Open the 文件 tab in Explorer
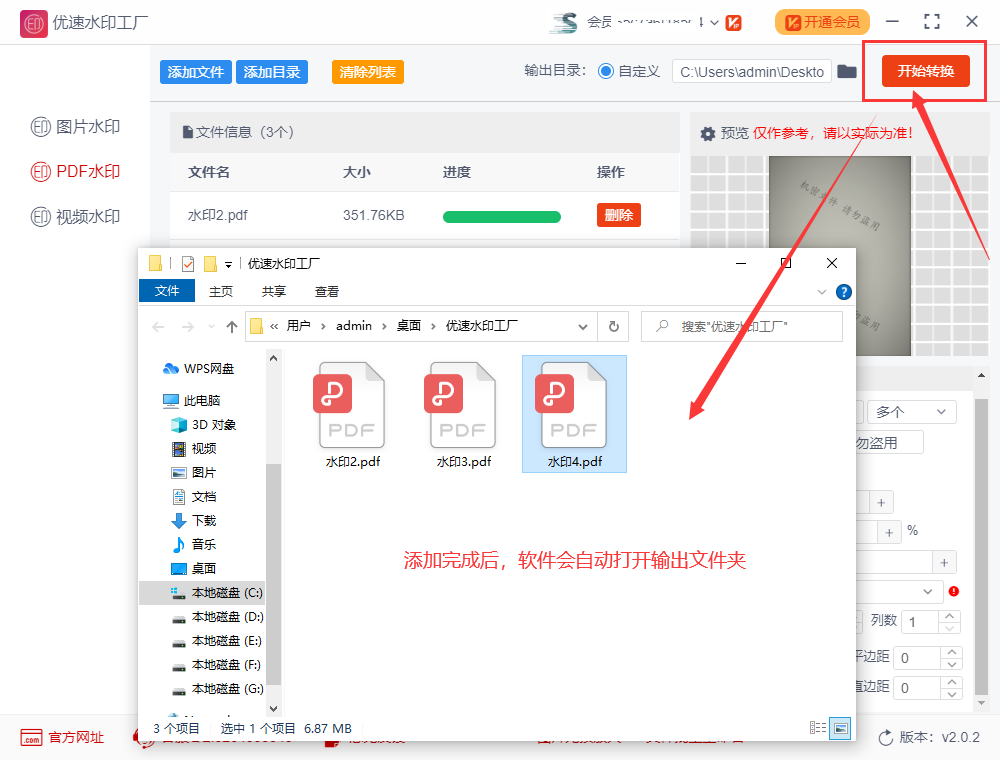1000x760 pixels. point(167,291)
